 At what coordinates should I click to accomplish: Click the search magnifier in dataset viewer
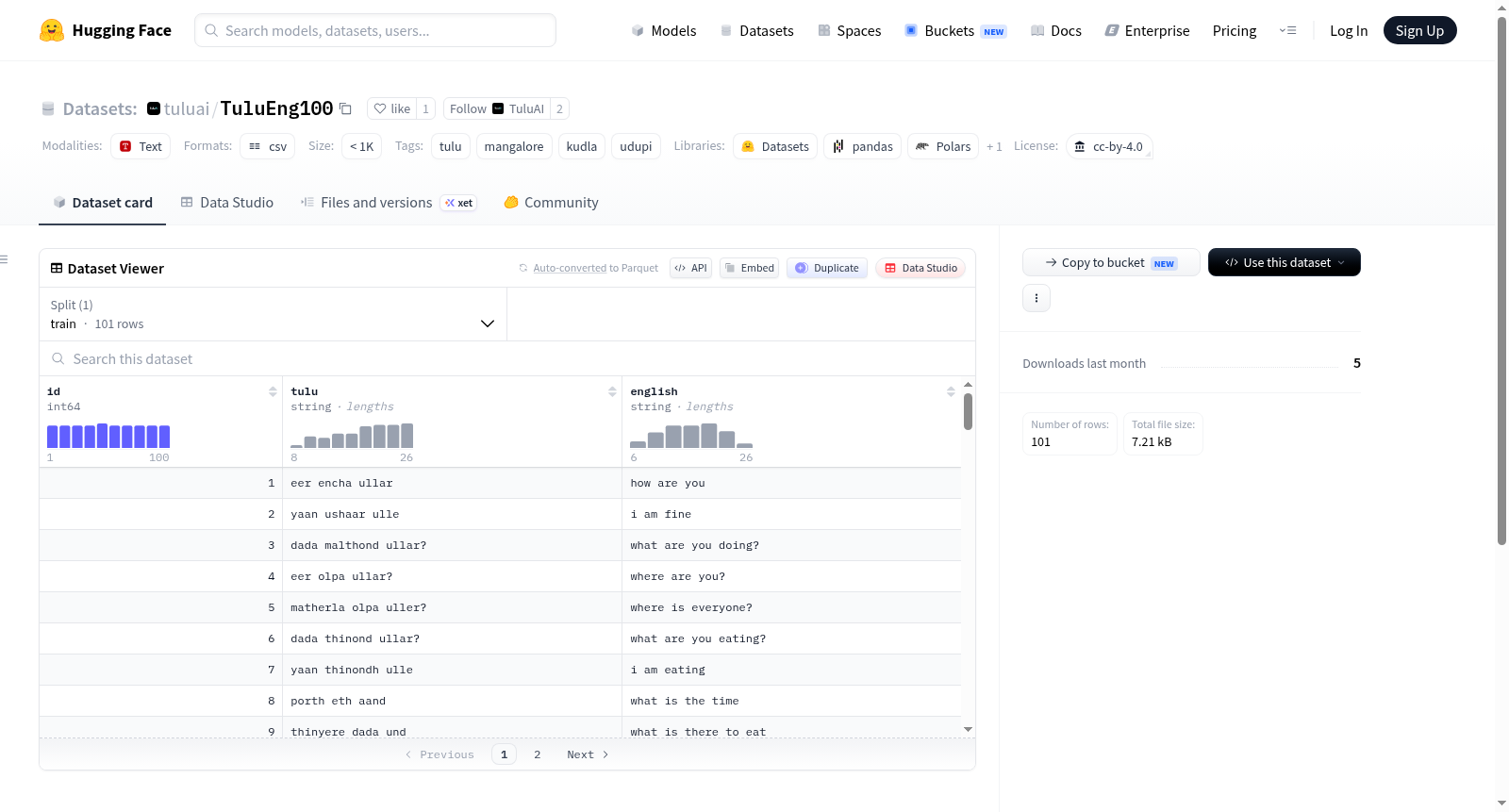[x=58, y=359]
